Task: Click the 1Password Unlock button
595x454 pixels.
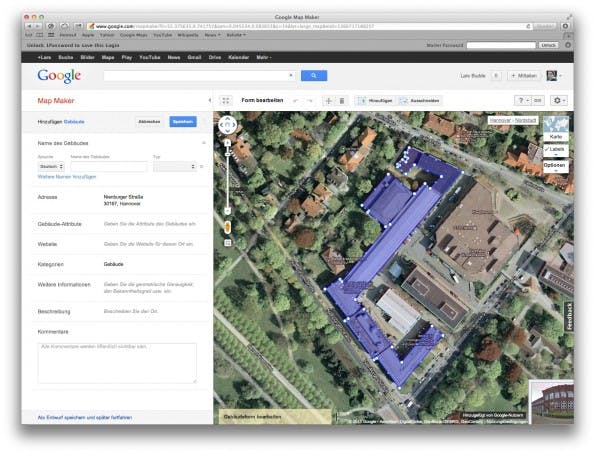Action: [x=548, y=45]
